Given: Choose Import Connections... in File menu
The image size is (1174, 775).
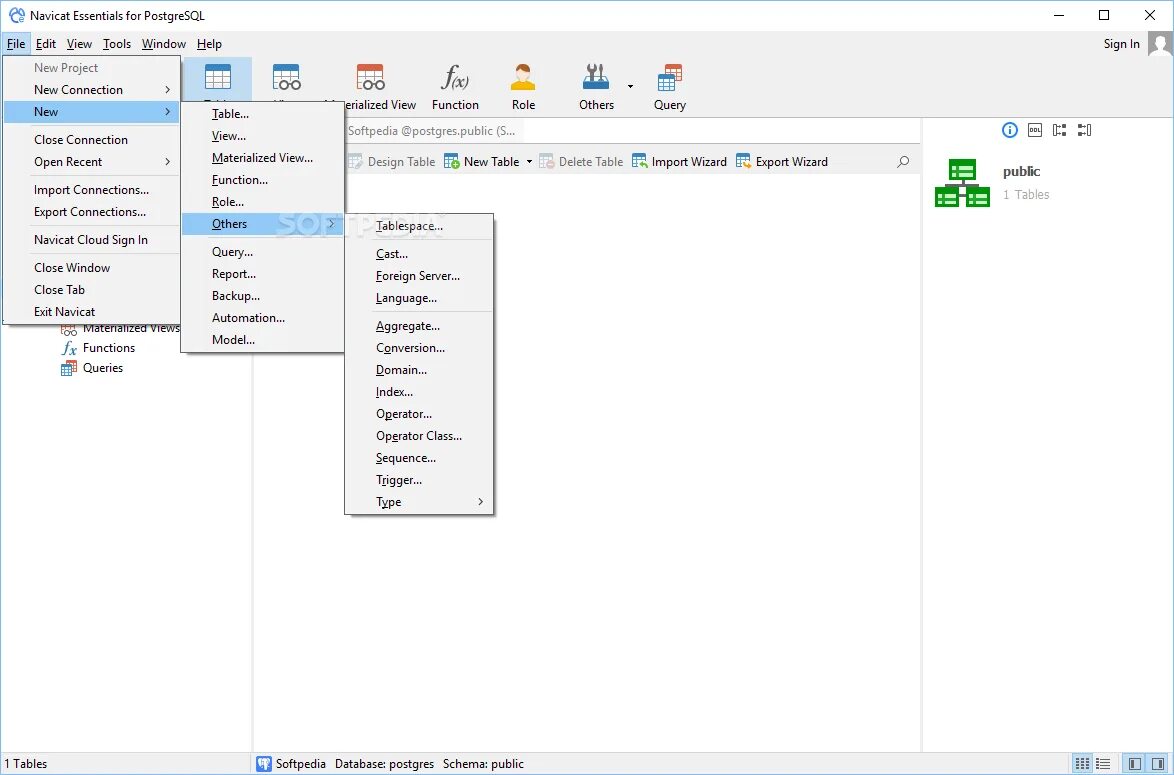Looking at the screenshot, I should 91,190.
